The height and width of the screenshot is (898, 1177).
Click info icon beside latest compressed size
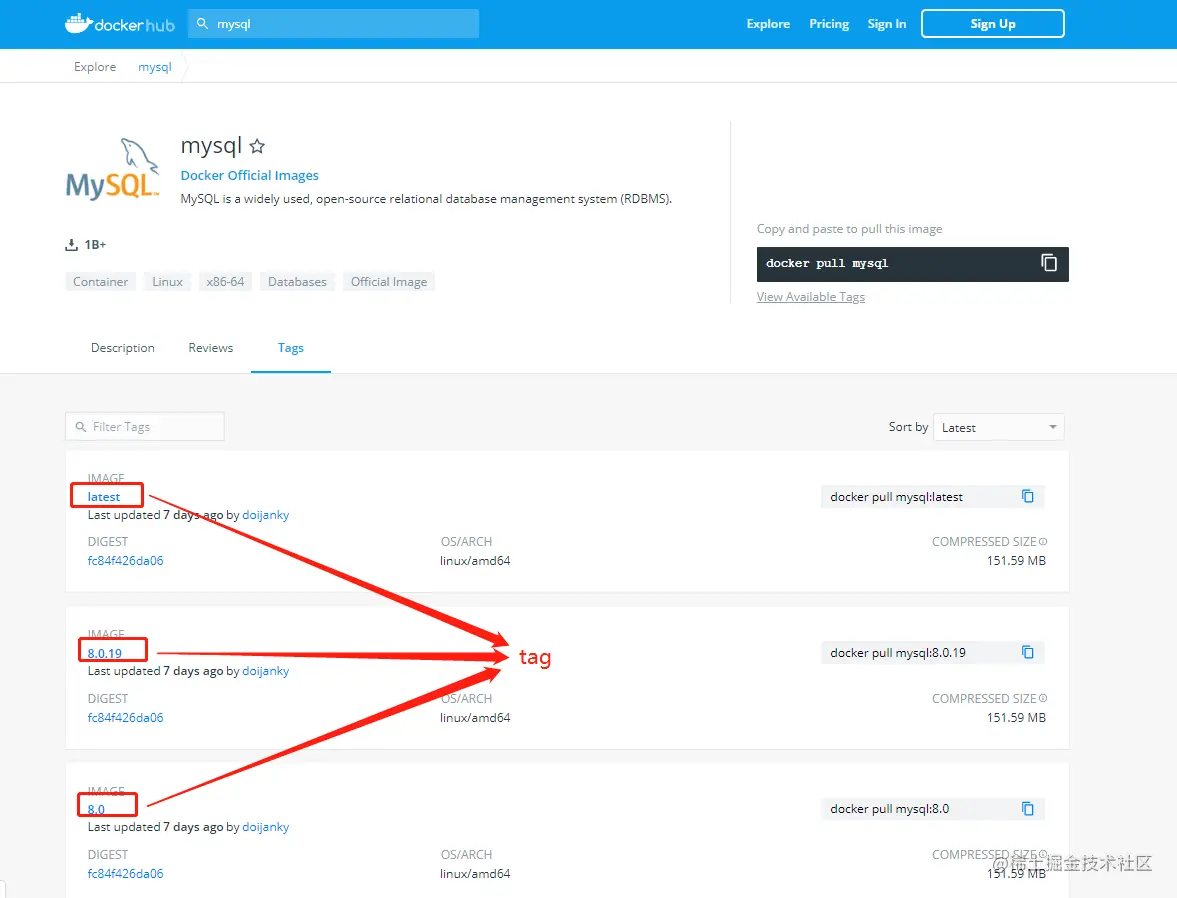click(x=1043, y=541)
